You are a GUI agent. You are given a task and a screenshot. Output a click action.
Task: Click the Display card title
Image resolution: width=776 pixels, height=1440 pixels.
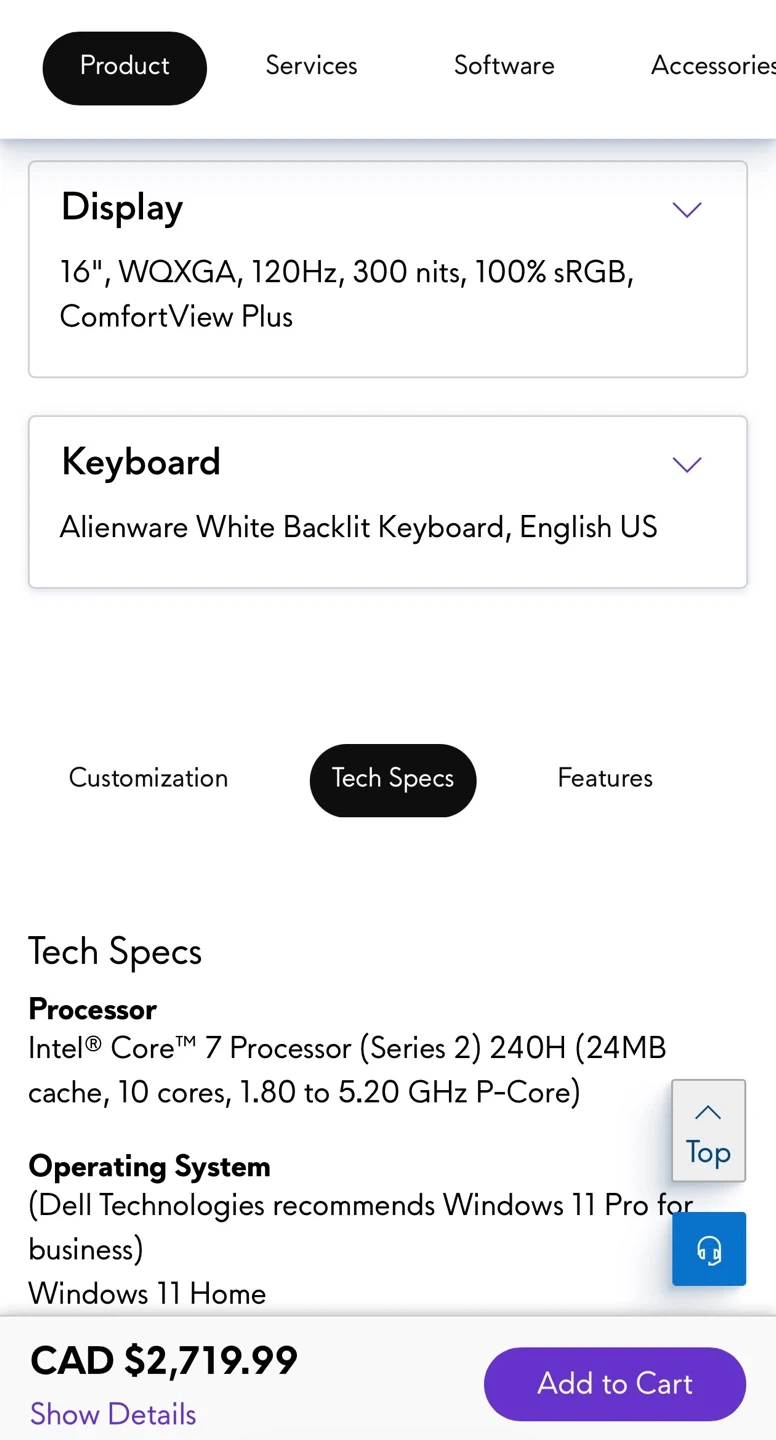click(x=122, y=208)
